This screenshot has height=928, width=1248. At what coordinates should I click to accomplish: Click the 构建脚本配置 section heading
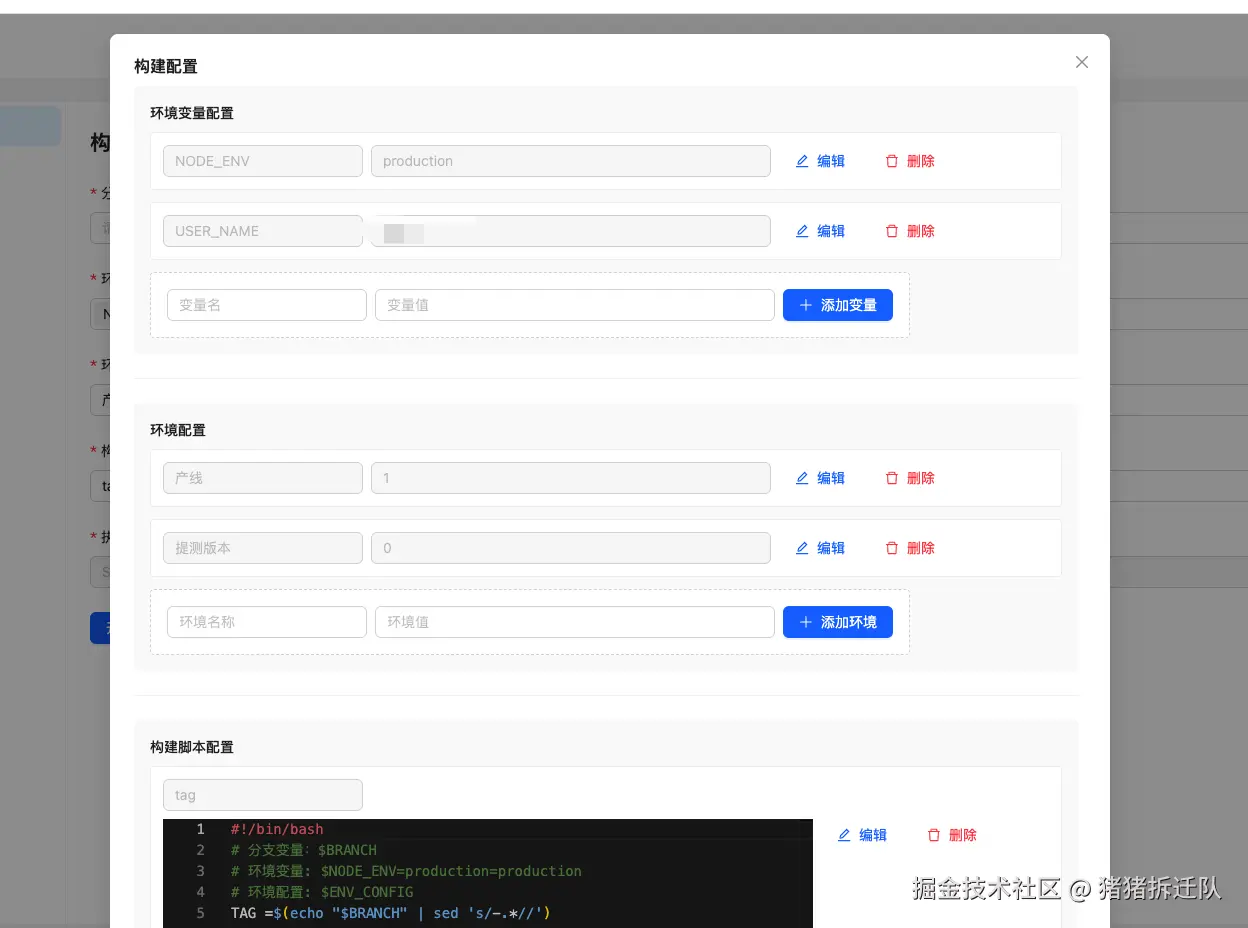192,747
